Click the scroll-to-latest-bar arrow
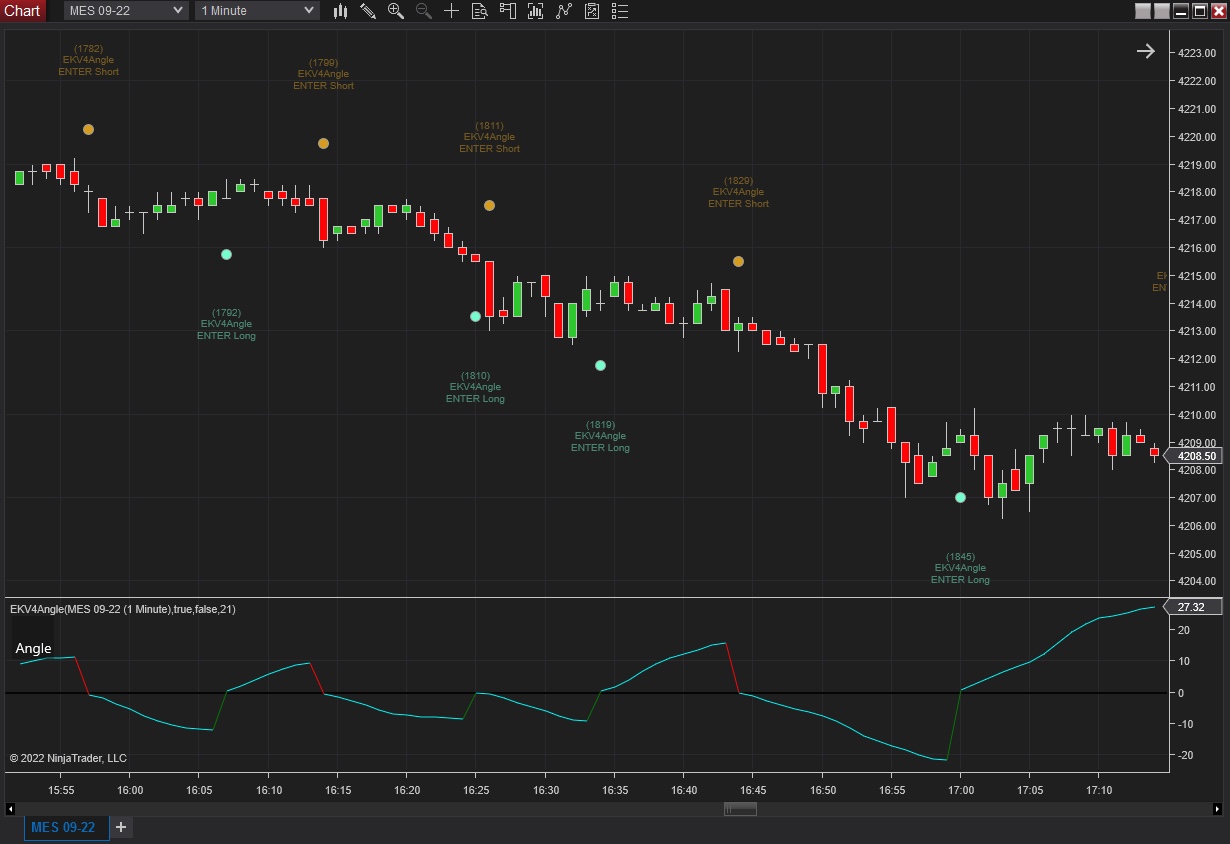Image resolution: width=1230 pixels, height=844 pixels. [1145, 51]
